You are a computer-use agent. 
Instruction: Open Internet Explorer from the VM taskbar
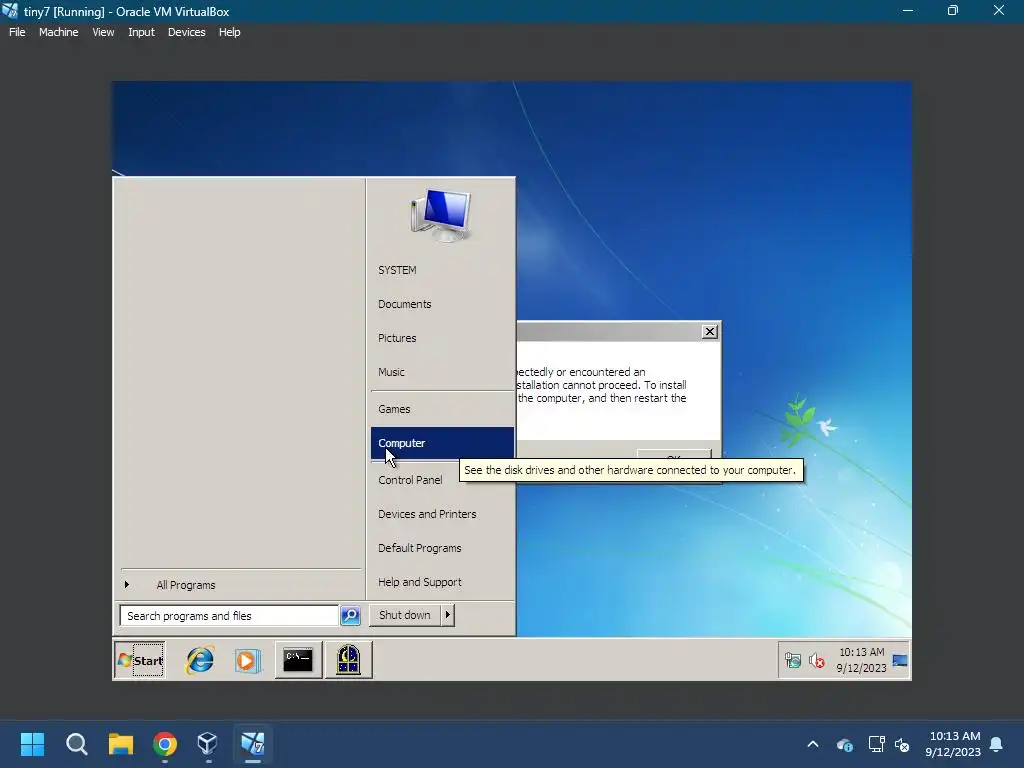pos(200,660)
